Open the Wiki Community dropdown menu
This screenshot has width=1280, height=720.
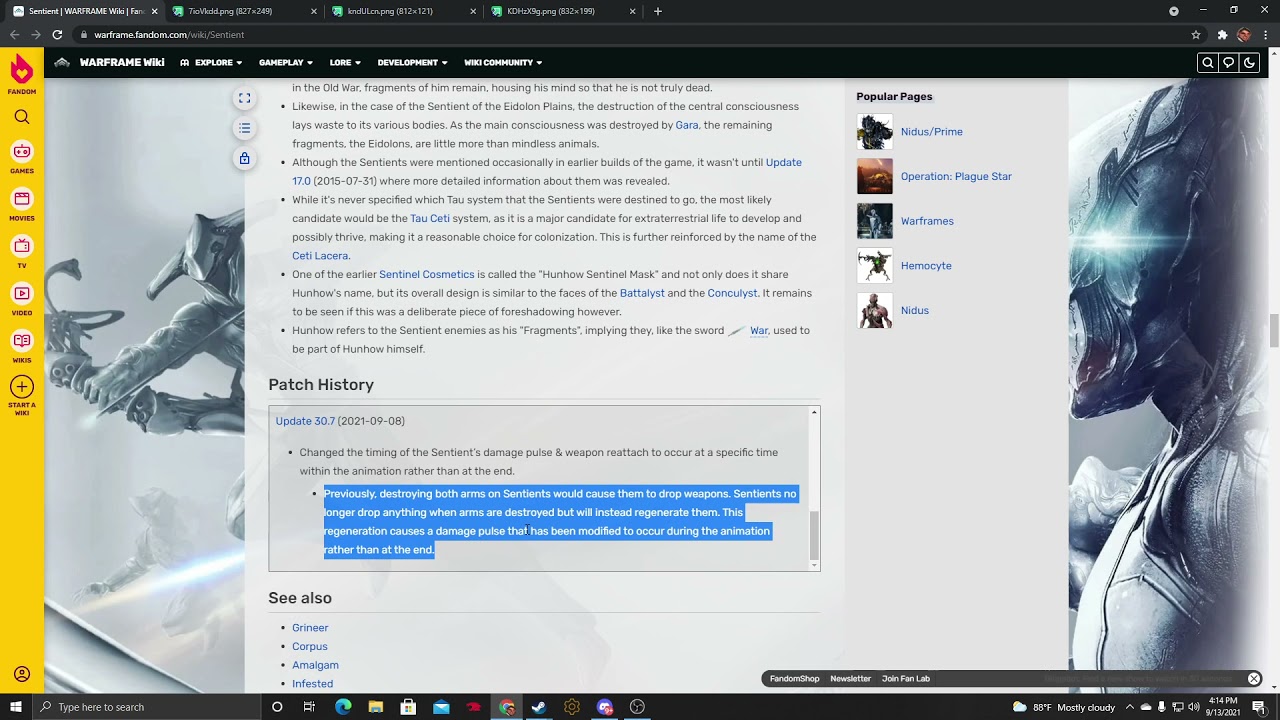[x=503, y=62]
